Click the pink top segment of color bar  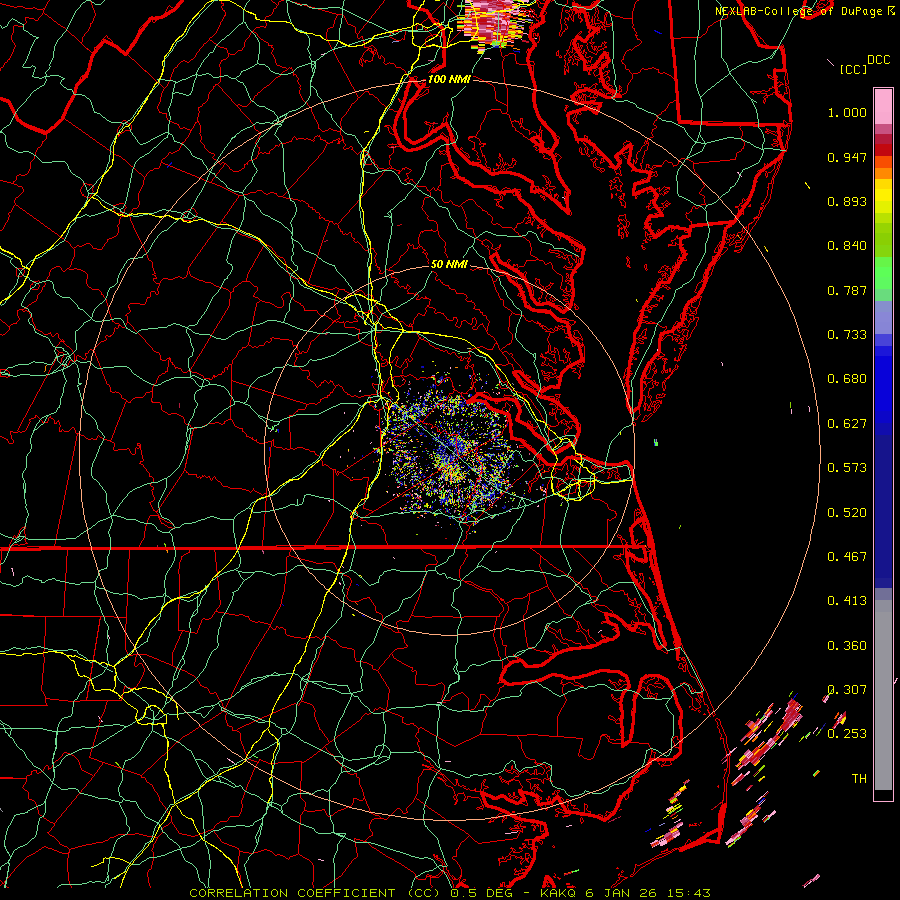[883, 107]
